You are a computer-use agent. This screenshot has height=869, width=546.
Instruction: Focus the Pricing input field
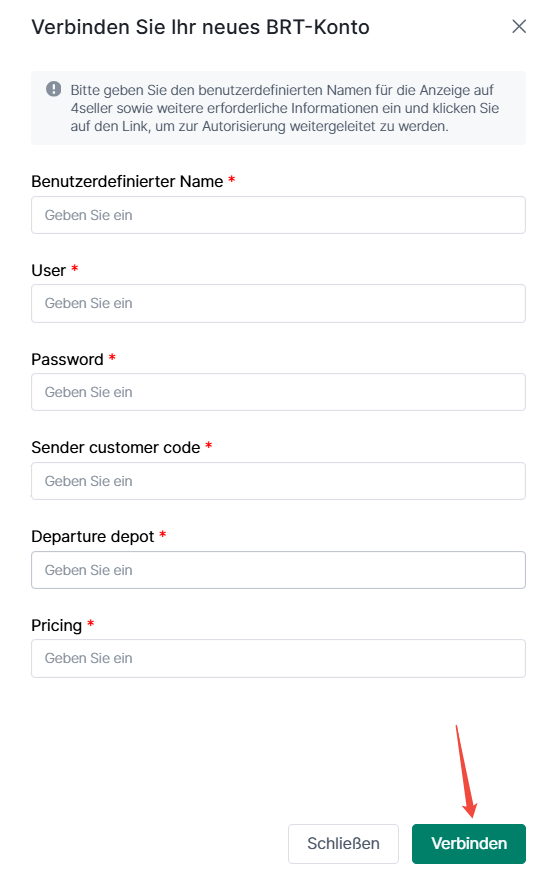click(x=278, y=658)
